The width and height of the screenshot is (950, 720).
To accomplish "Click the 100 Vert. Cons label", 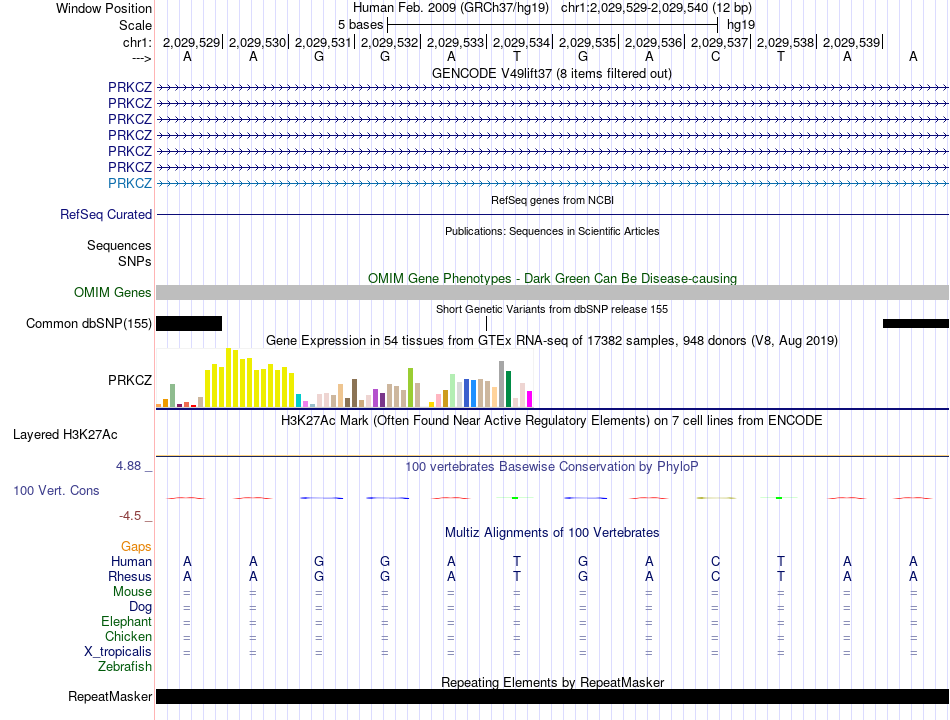I will (x=56, y=490).
